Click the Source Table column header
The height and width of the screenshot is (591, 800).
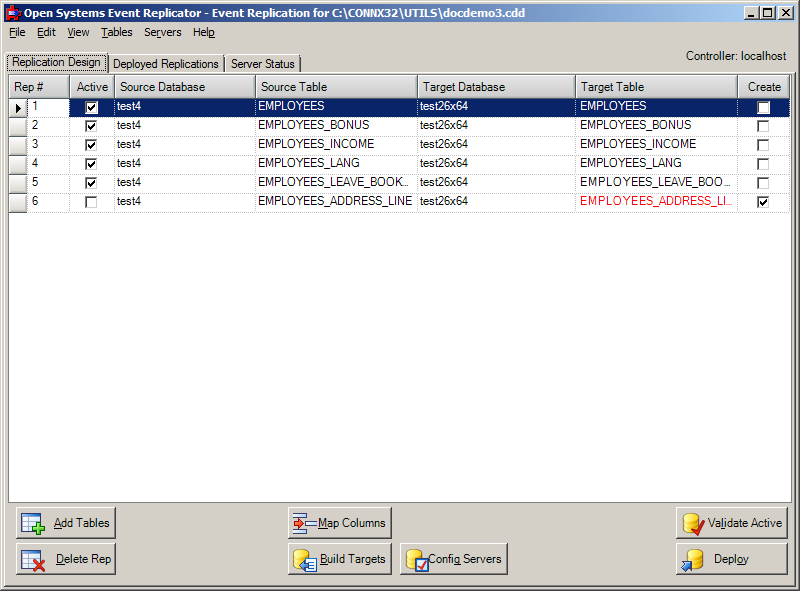[x=335, y=86]
